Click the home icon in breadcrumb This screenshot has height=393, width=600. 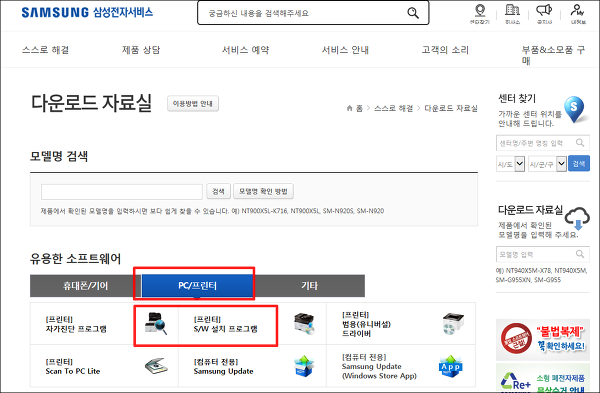(349, 108)
